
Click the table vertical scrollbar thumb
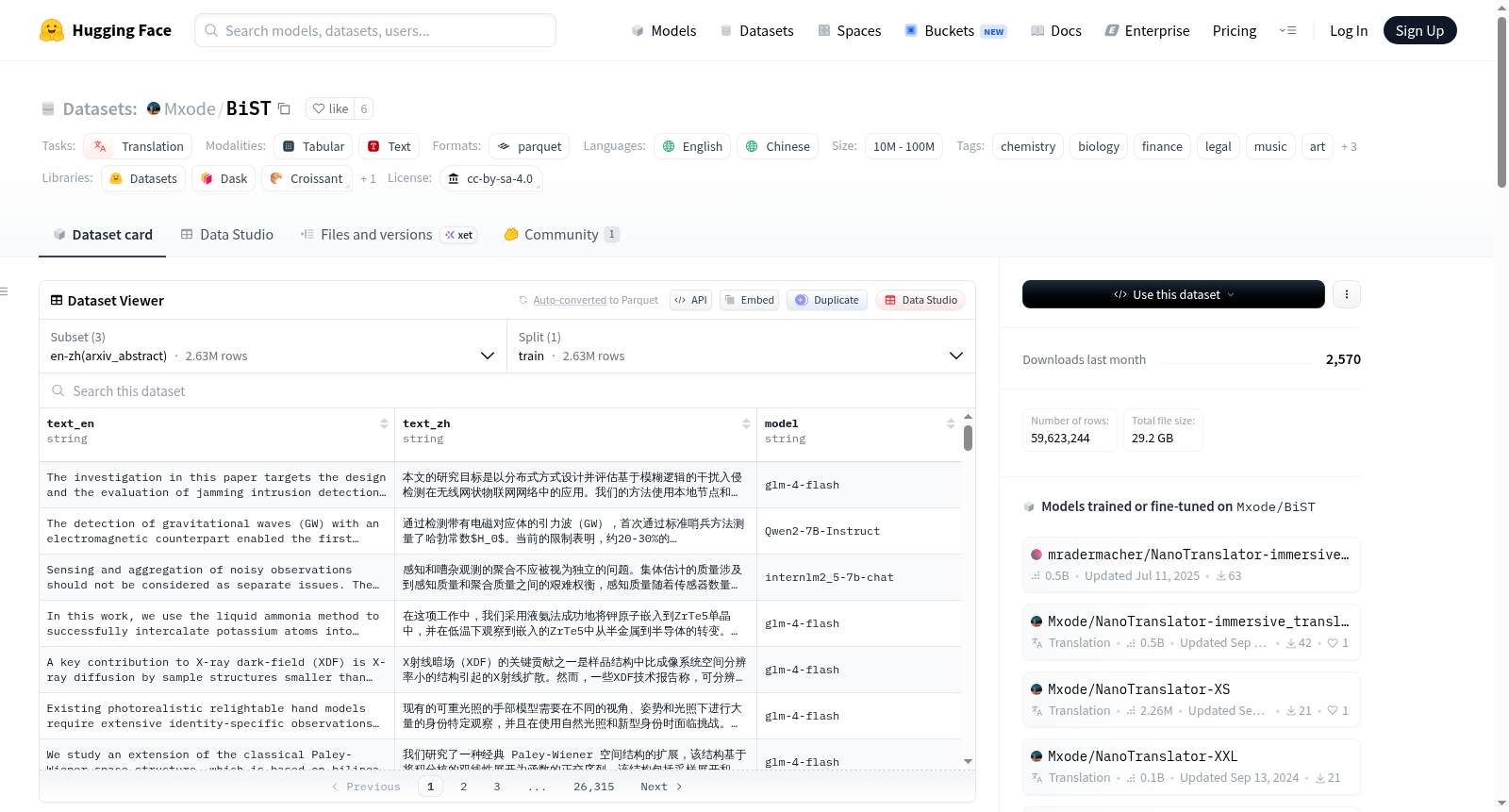tap(968, 438)
